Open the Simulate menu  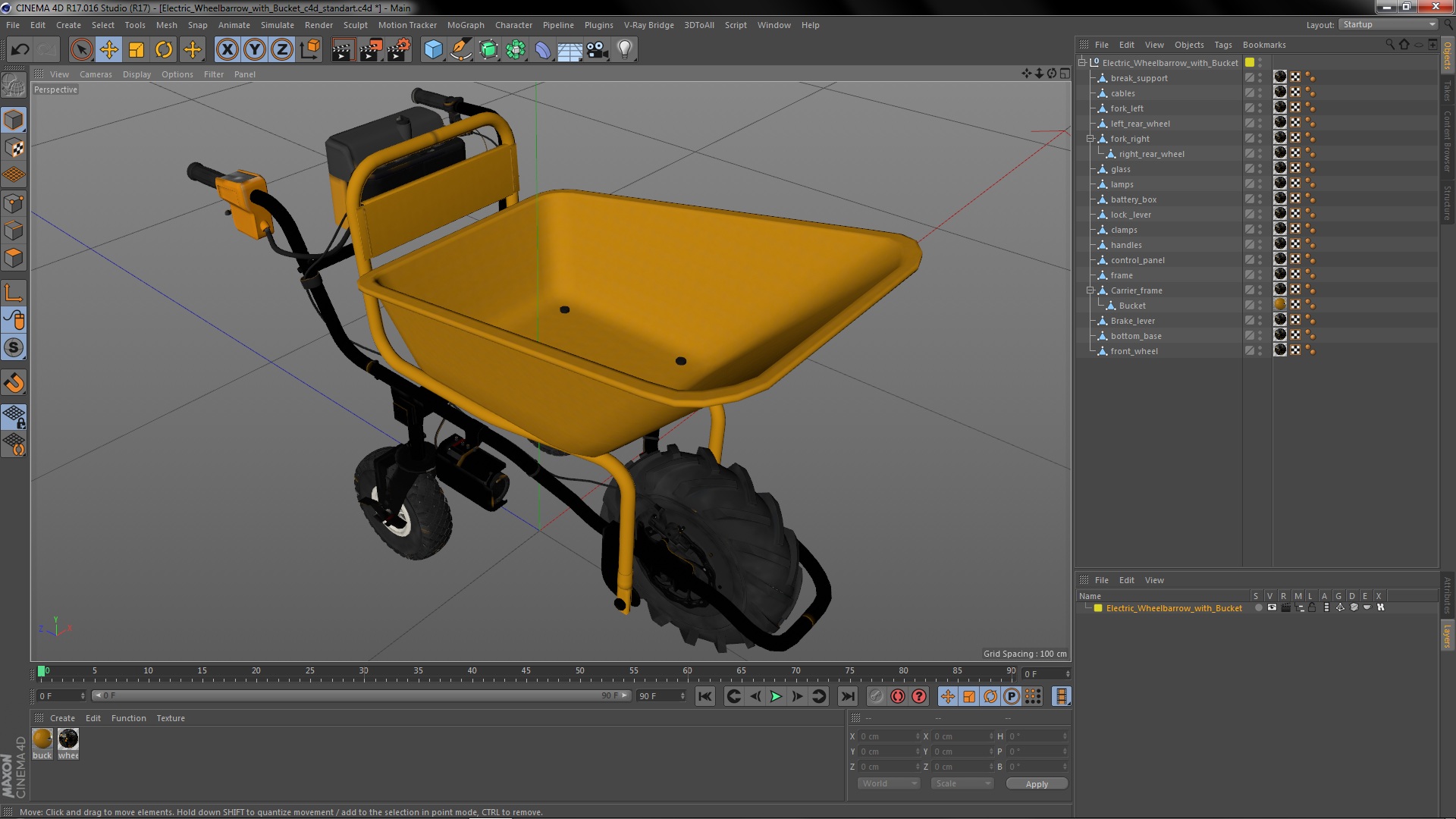coord(277,25)
